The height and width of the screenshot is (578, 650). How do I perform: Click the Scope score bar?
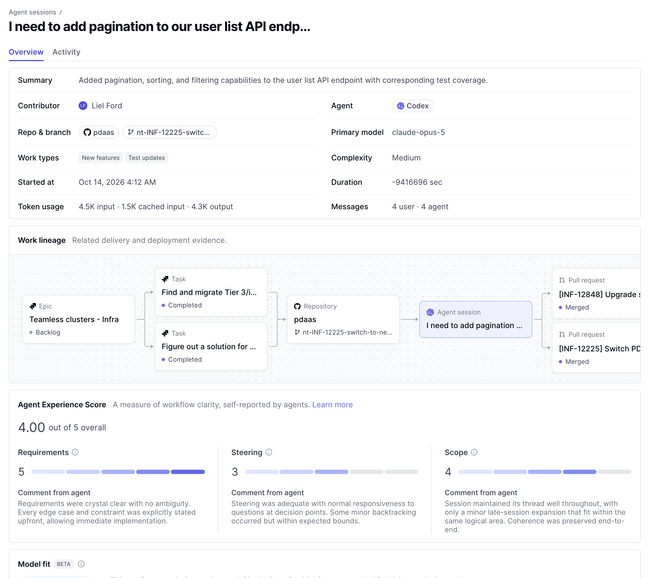(545, 472)
